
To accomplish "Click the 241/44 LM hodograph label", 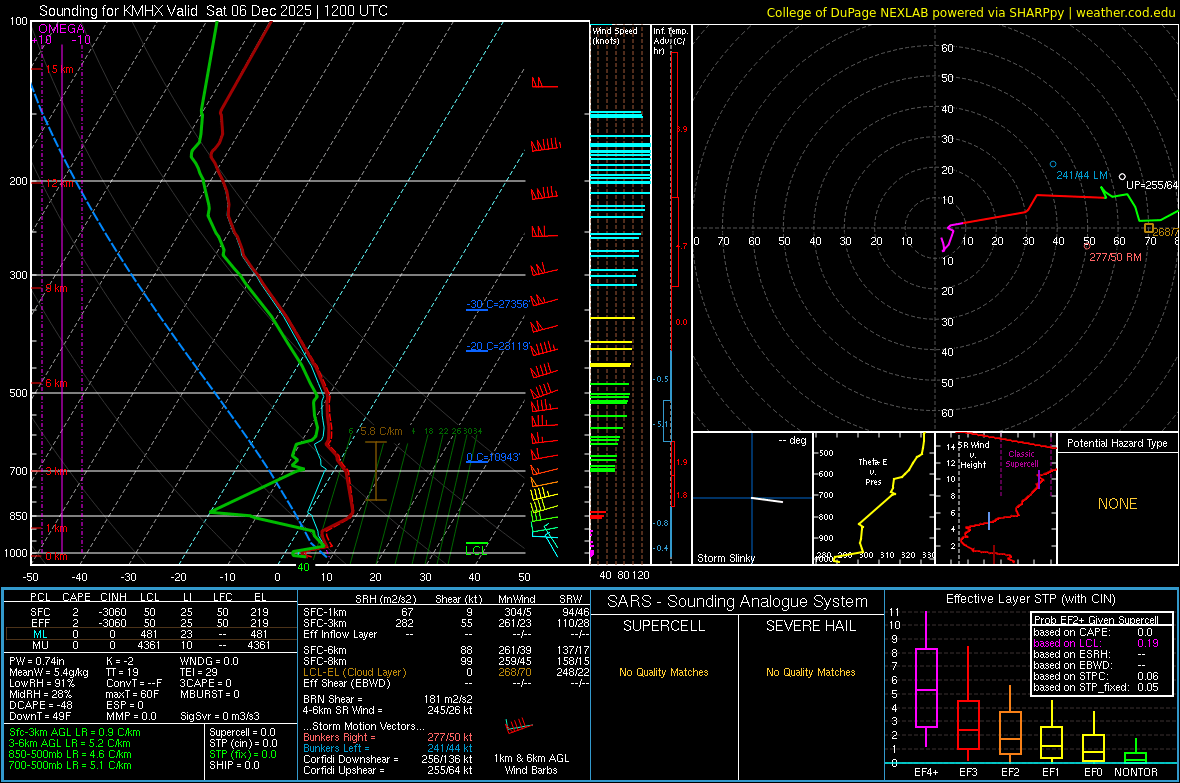I will (x=1081, y=175).
